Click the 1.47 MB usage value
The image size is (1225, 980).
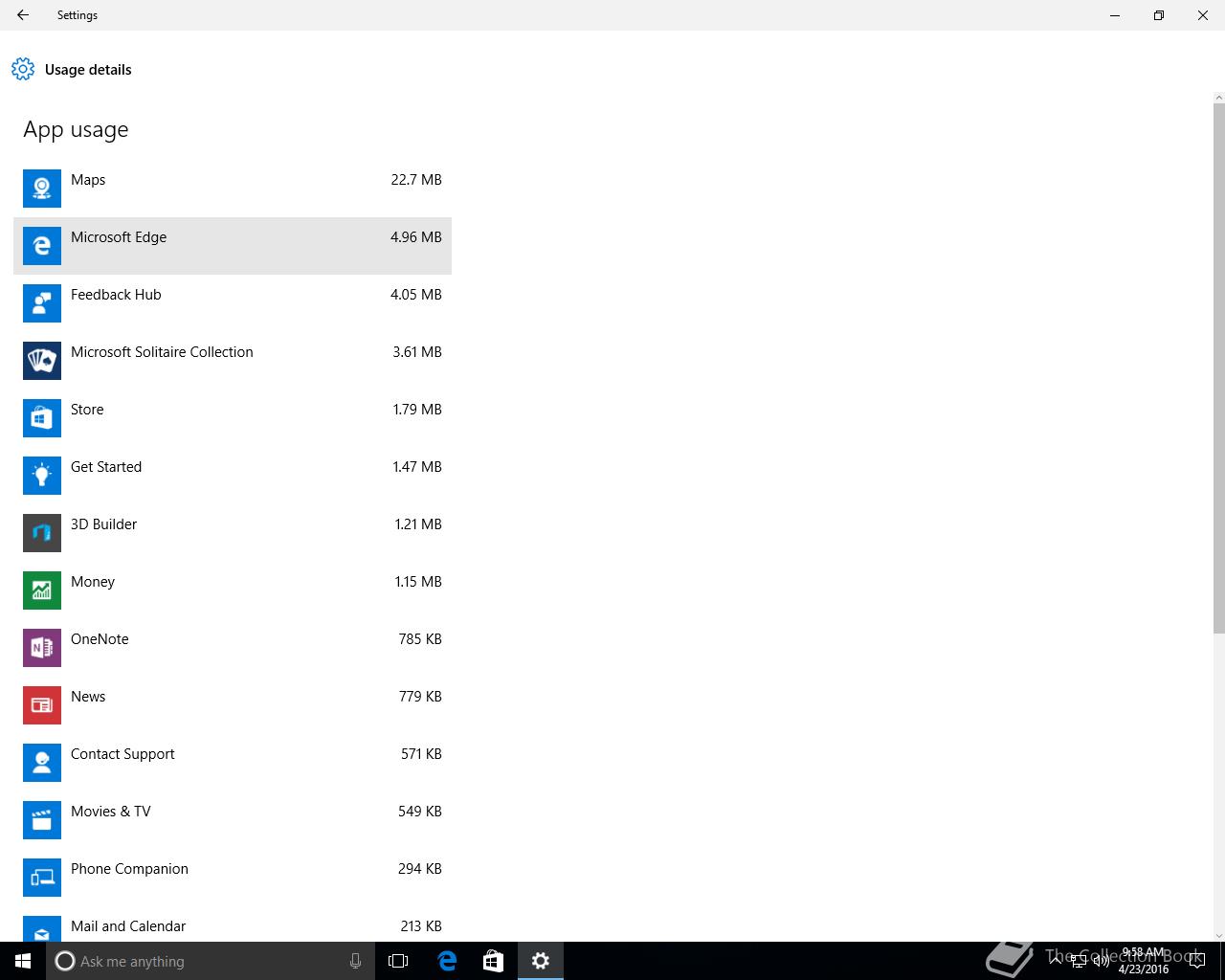(x=417, y=467)
